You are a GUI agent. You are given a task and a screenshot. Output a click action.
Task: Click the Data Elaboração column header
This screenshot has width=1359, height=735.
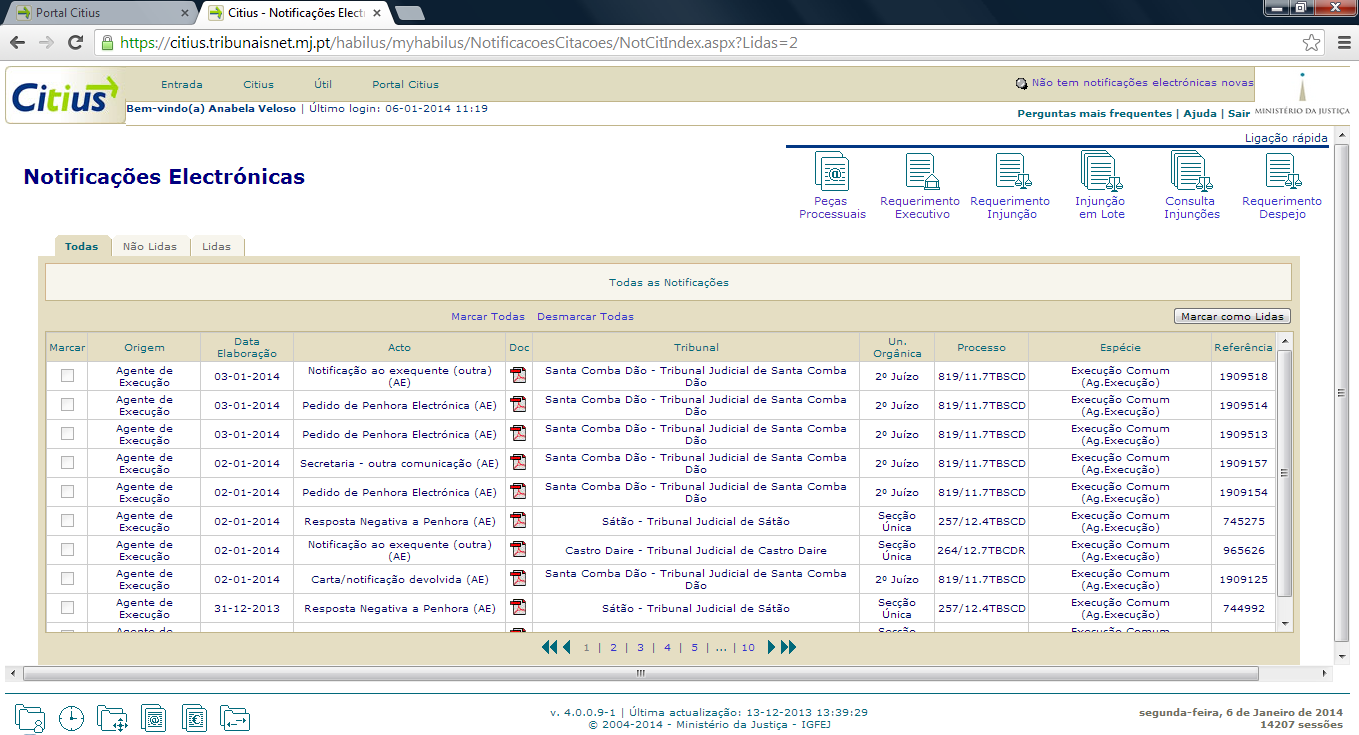pyautogui.click(x=247, y=347)
